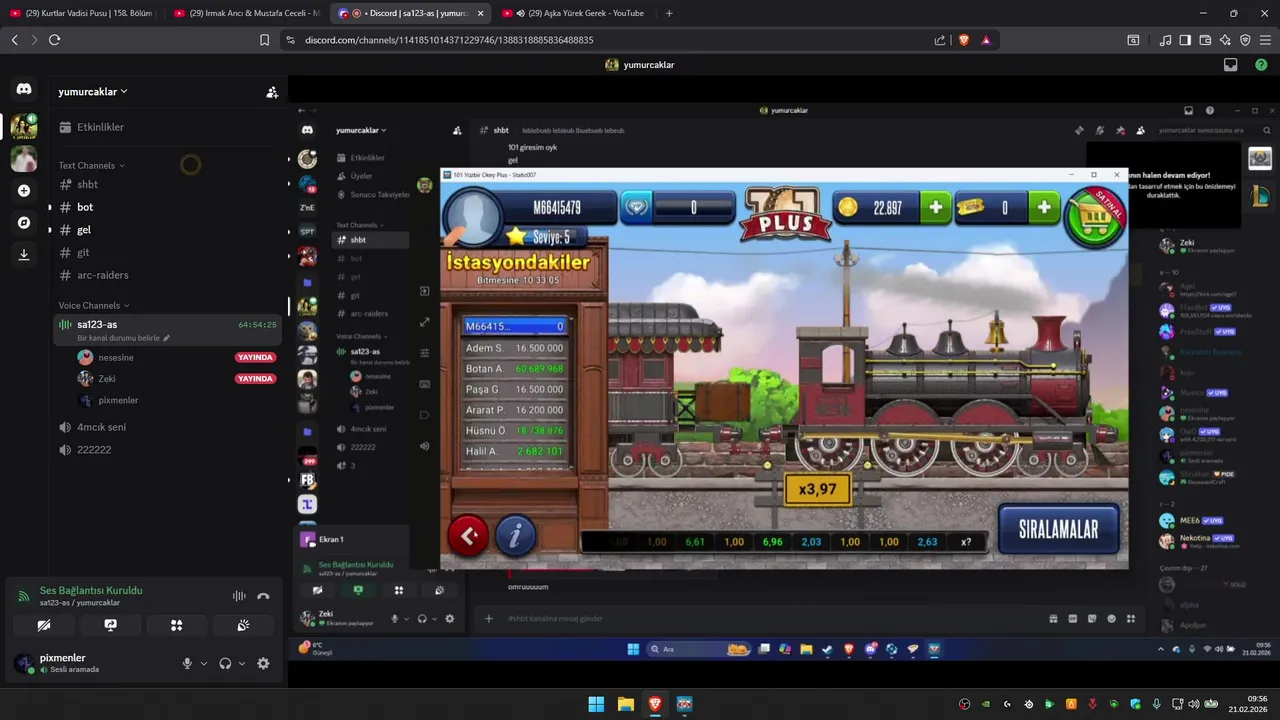Turn on camera in voice panel

coord(44,625)
